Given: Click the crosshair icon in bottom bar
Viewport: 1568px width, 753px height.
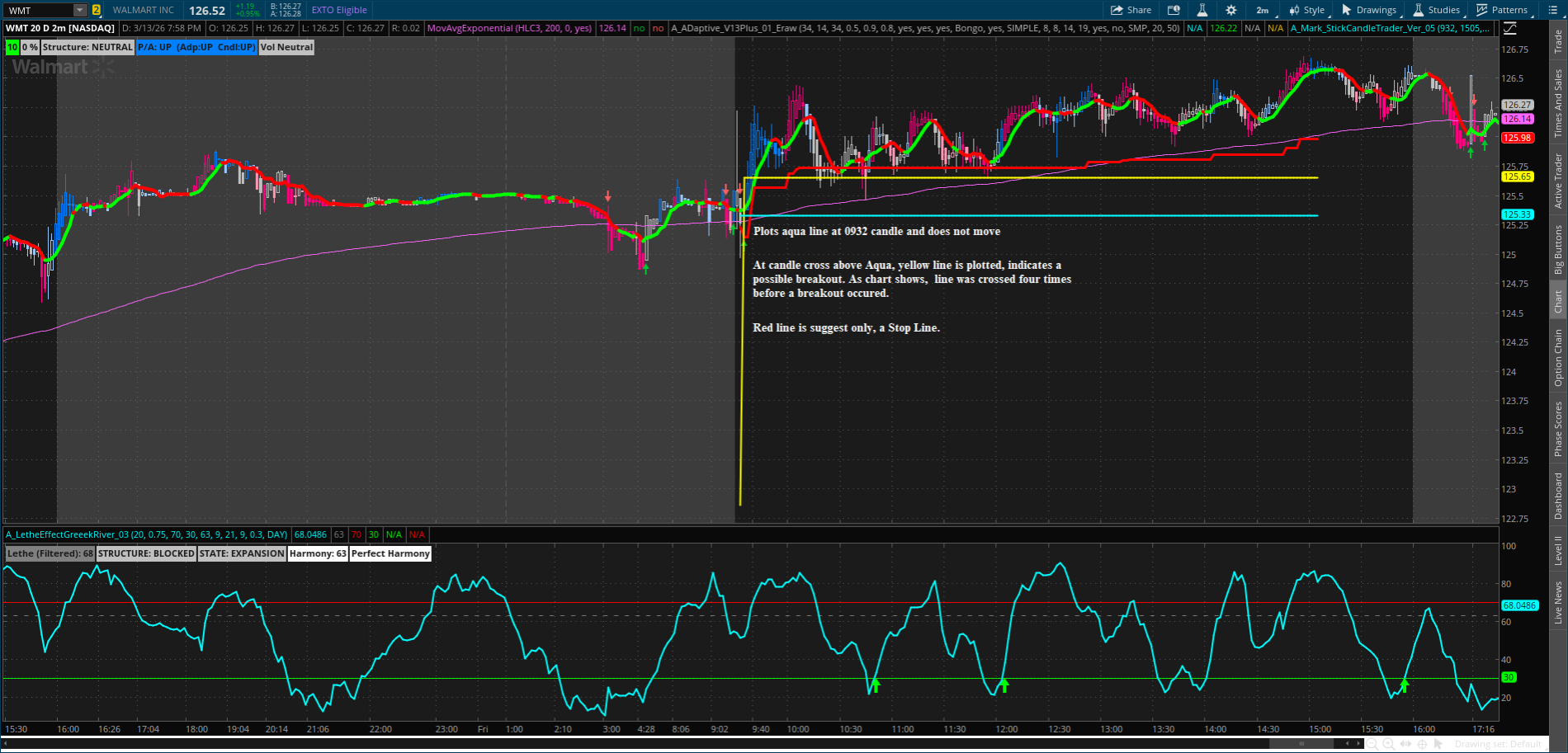Looking at the screenshot, I should tap(1423, 744).
